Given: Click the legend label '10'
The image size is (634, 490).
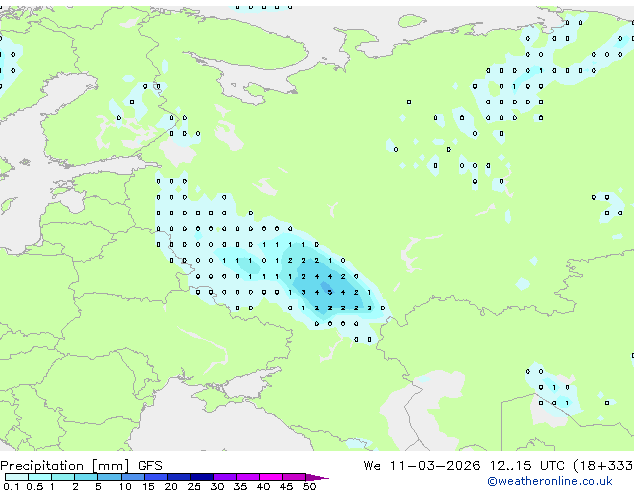Looking at the screenshot, I should tap(125, 486).
